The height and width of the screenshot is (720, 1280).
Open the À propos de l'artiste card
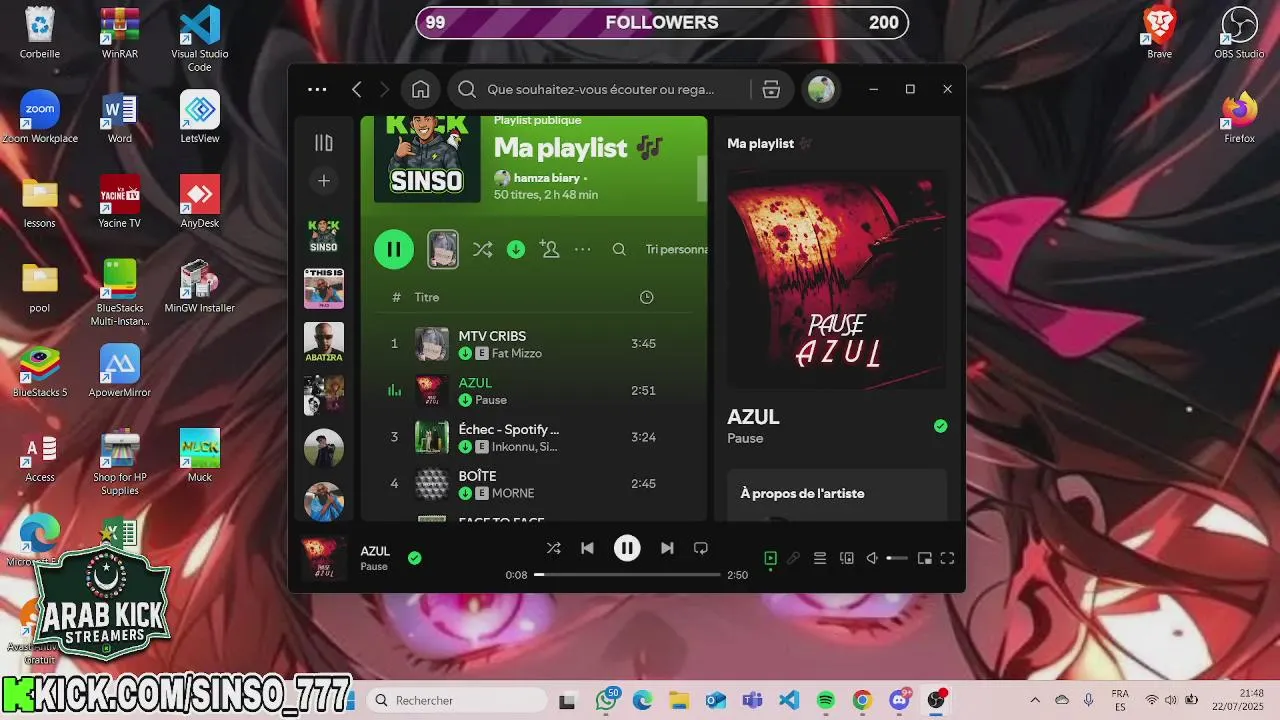click(836, 494)
